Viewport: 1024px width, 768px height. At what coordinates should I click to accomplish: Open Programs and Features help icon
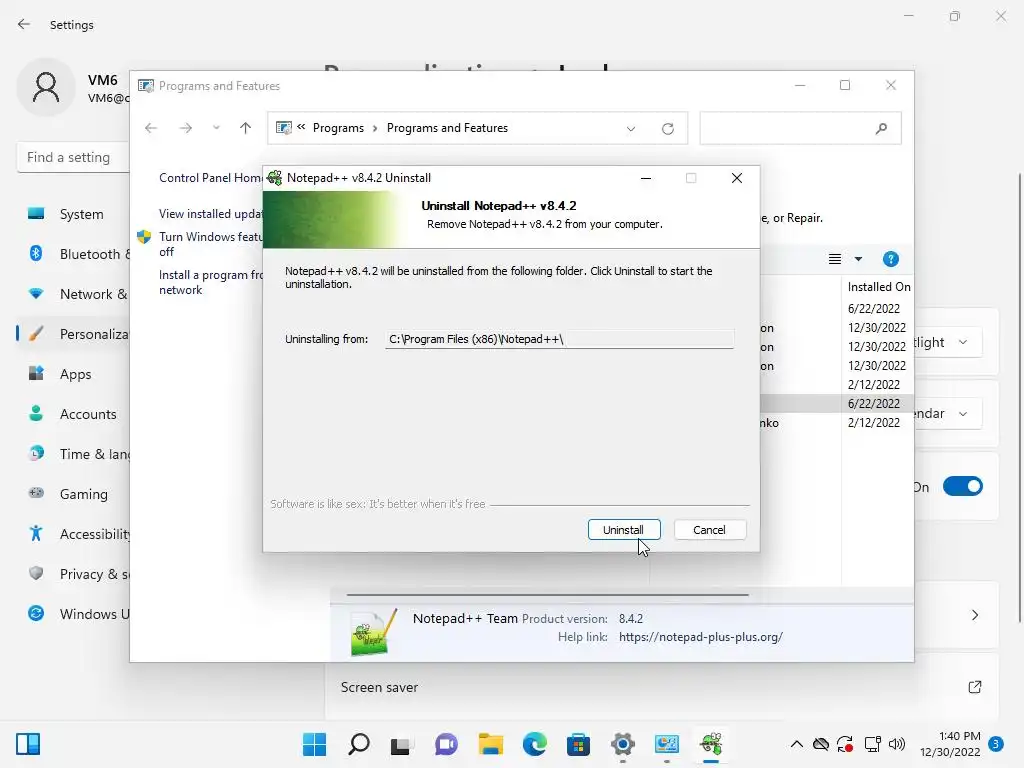(x=891, y=259)
